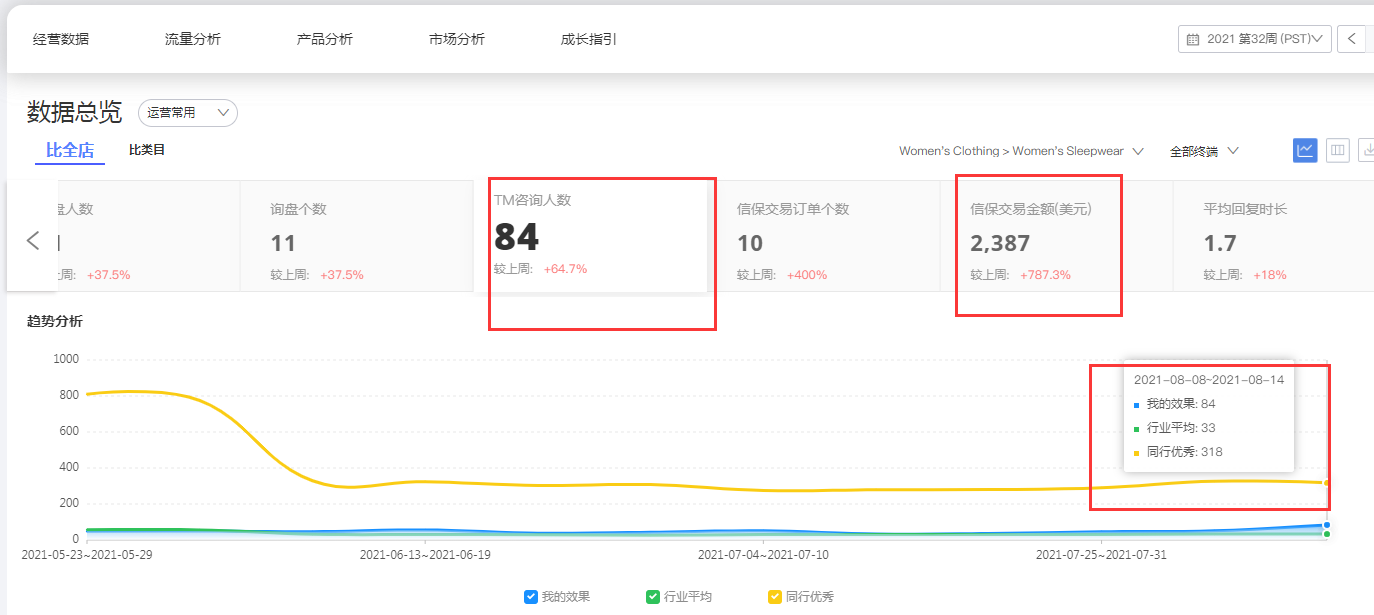Click the green data point at chart end
Viewport: 1374px width, 615px height.
click(x=1326, y=534)
